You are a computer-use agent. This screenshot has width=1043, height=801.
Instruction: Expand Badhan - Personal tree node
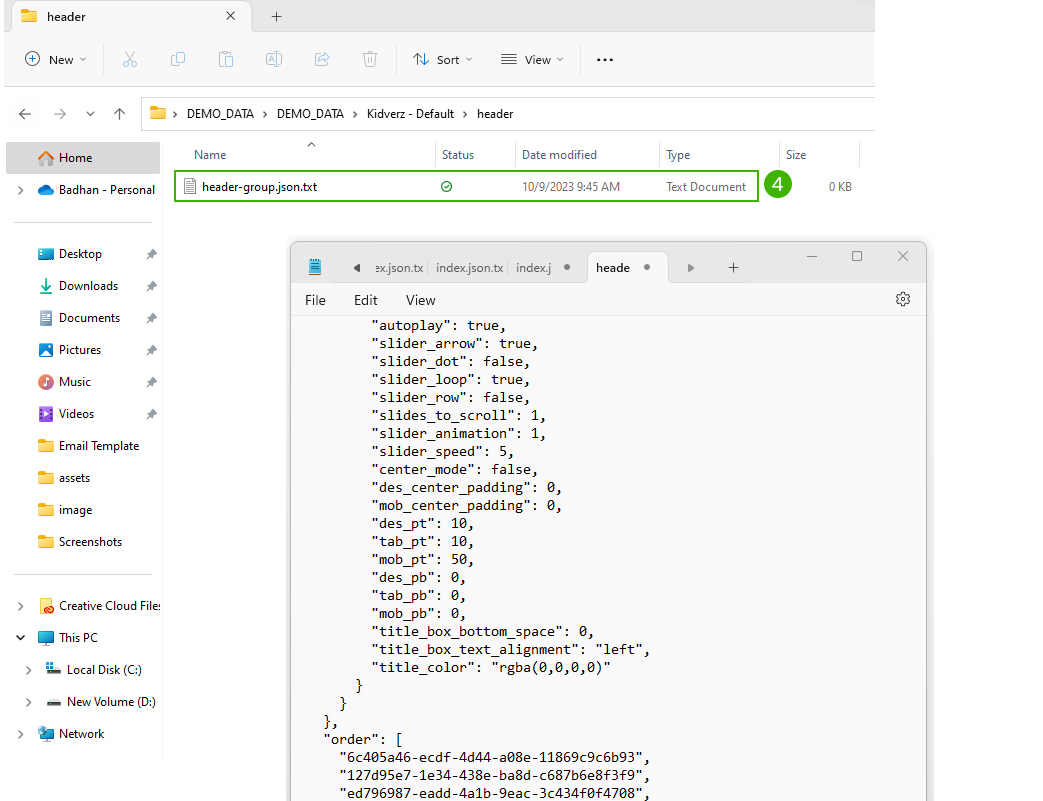pos(21,190)
